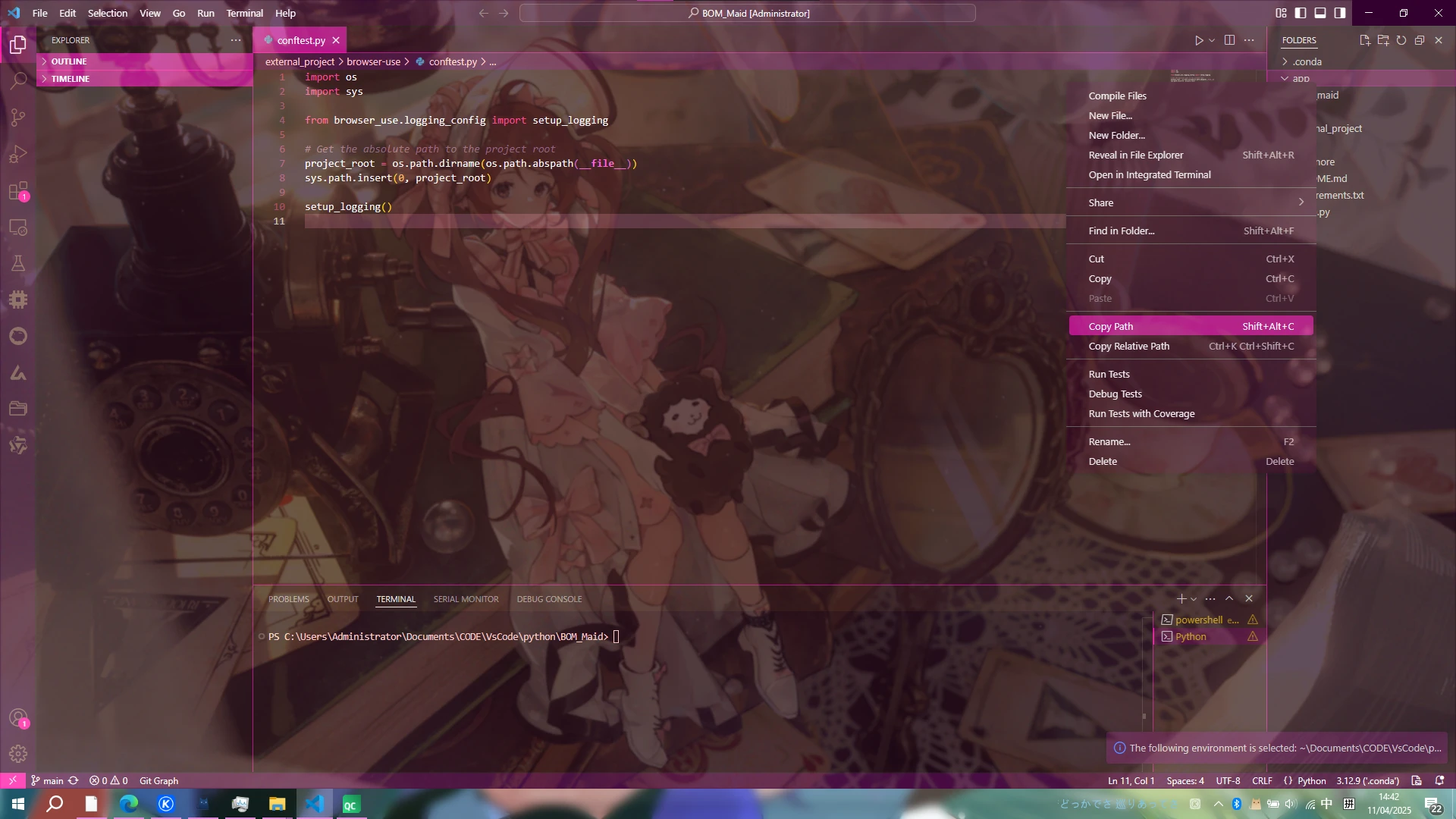Open the chip-shaped activity bar icon
The width and height of the screenshot is (1456, 819).
click(18, 300)
